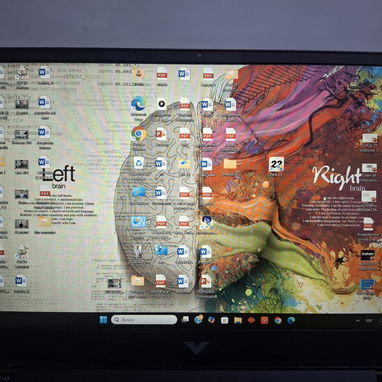Open Google Chrome from the taskbar
Image resolution: width=382 pixels, height=382 pixels.
coord(278,320)
